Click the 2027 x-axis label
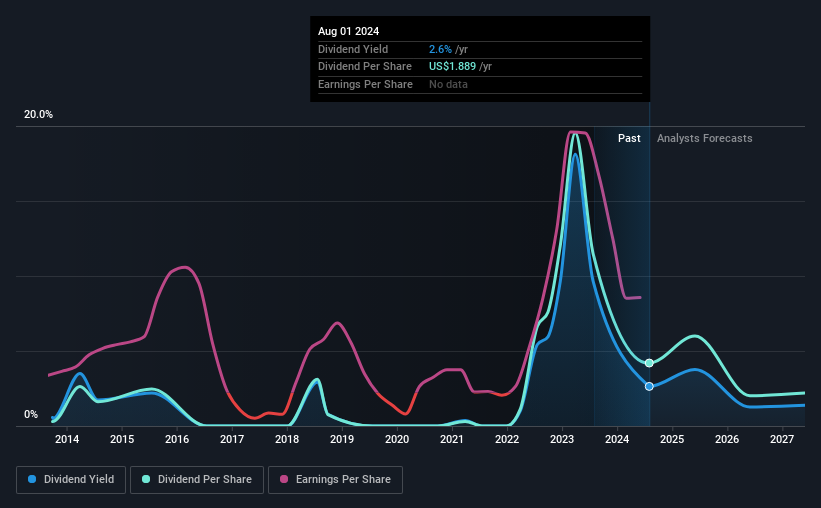 coord(782,439)
